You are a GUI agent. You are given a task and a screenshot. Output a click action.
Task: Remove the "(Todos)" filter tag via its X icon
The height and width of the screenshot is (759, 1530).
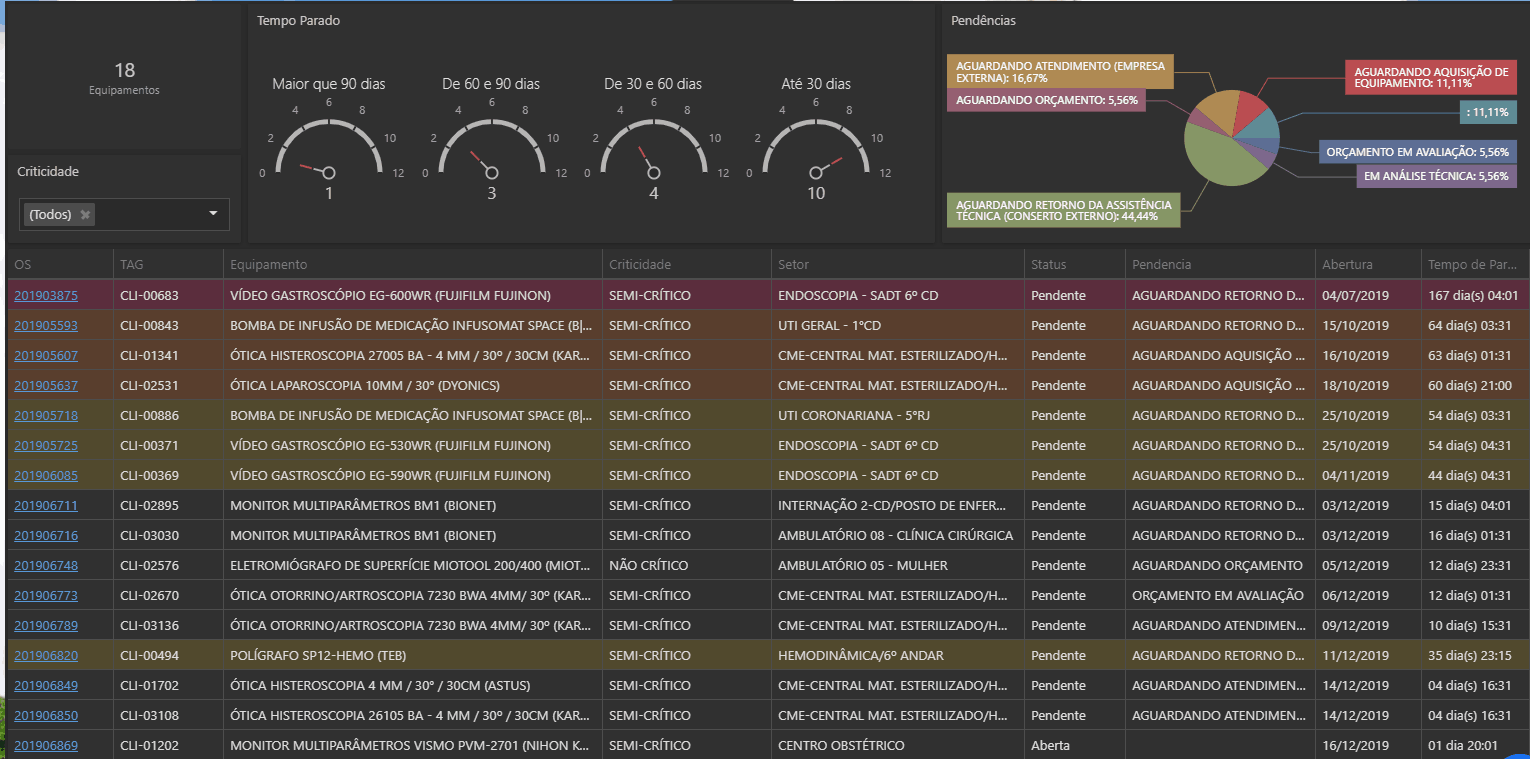[x=87, y=214]
